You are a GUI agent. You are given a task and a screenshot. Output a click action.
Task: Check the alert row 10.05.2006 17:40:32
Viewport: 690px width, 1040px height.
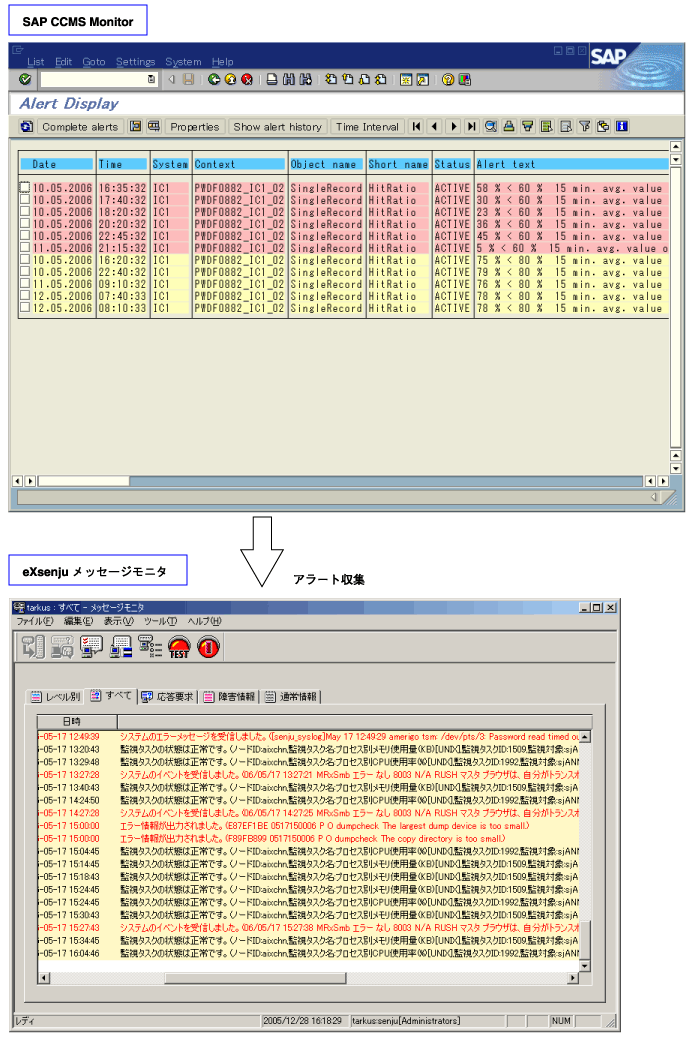[25, 200]
